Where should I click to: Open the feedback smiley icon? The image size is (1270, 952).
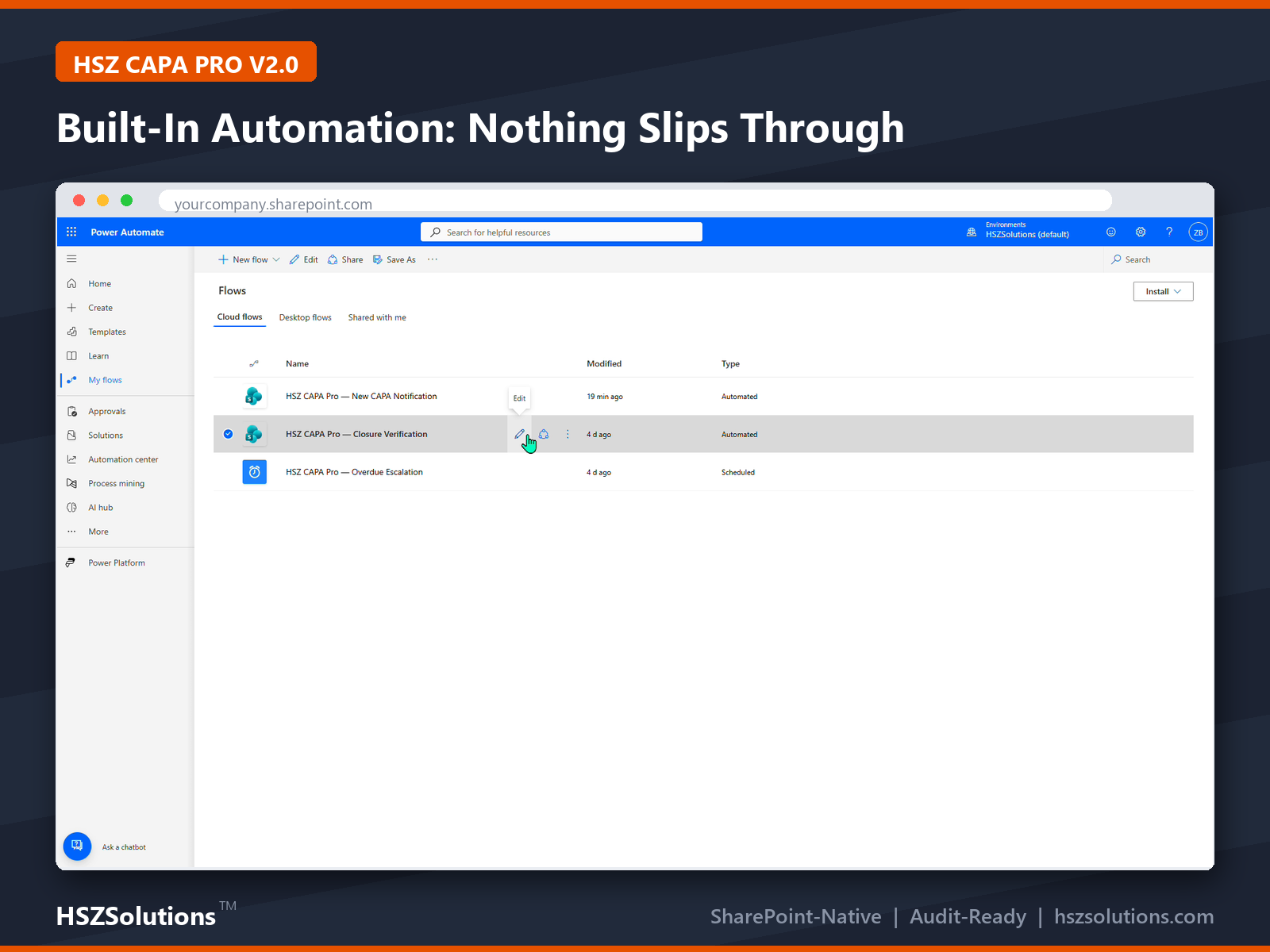pos(1111,232)
